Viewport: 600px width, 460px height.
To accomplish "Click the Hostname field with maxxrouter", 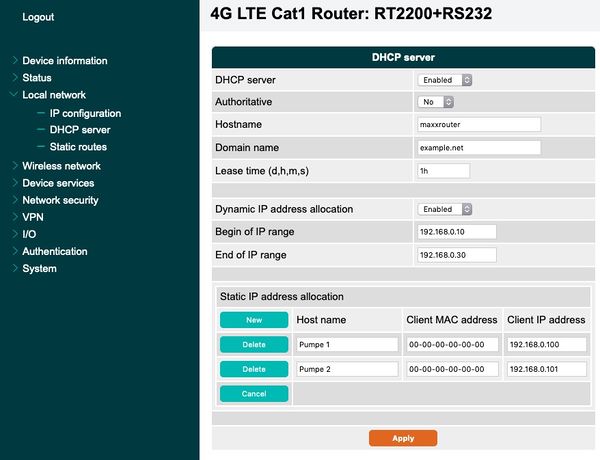I will click(479, 124).
